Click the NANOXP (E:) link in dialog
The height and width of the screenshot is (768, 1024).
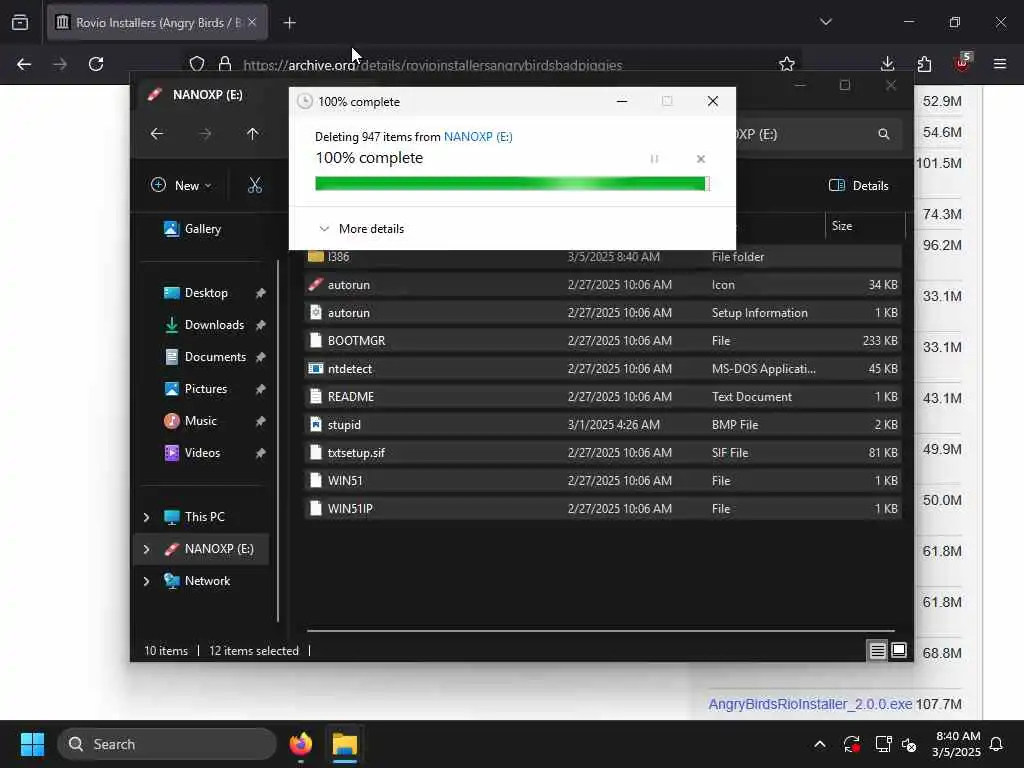(x=478, y=136)
